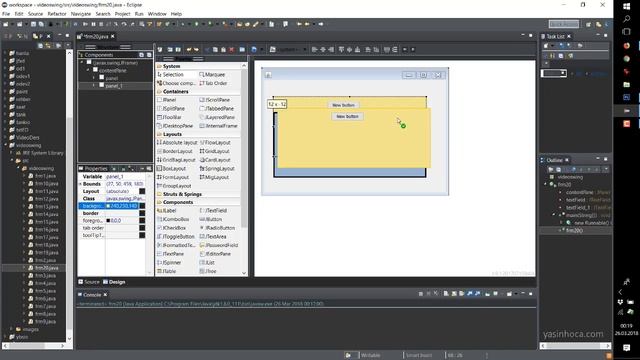Choose the JCheckBox component
This screenshot has width=640, height=360.
pos(172,228)
